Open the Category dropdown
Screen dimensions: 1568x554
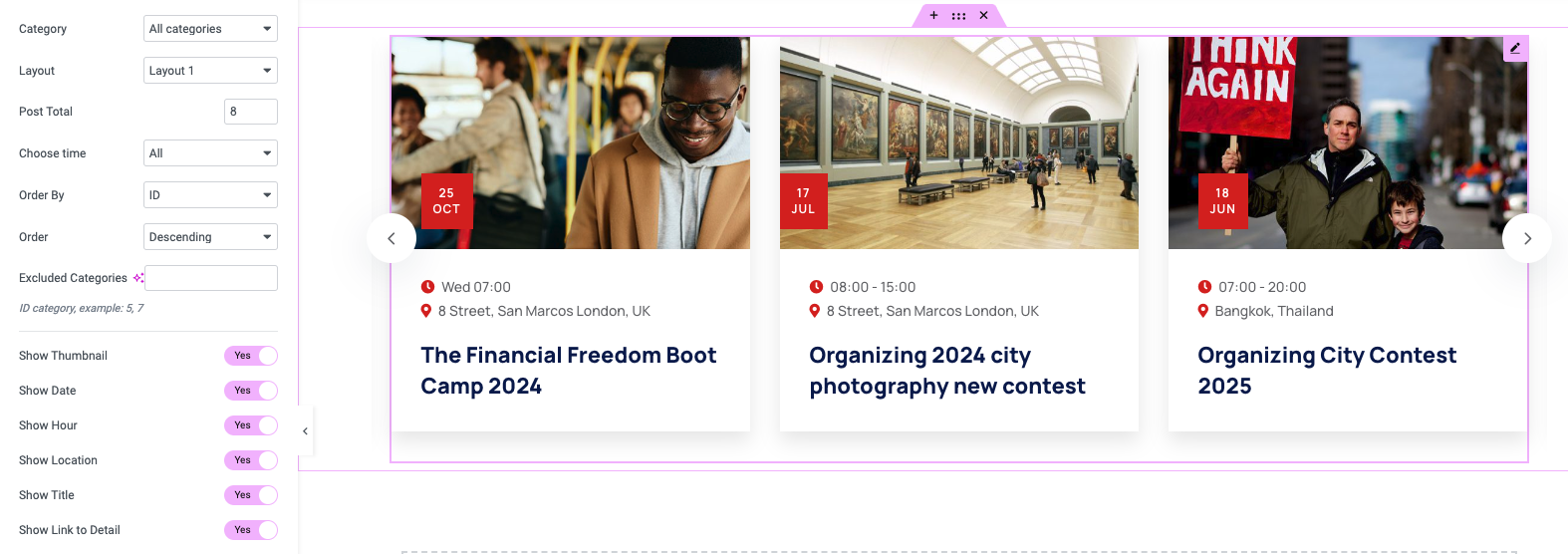210,29
